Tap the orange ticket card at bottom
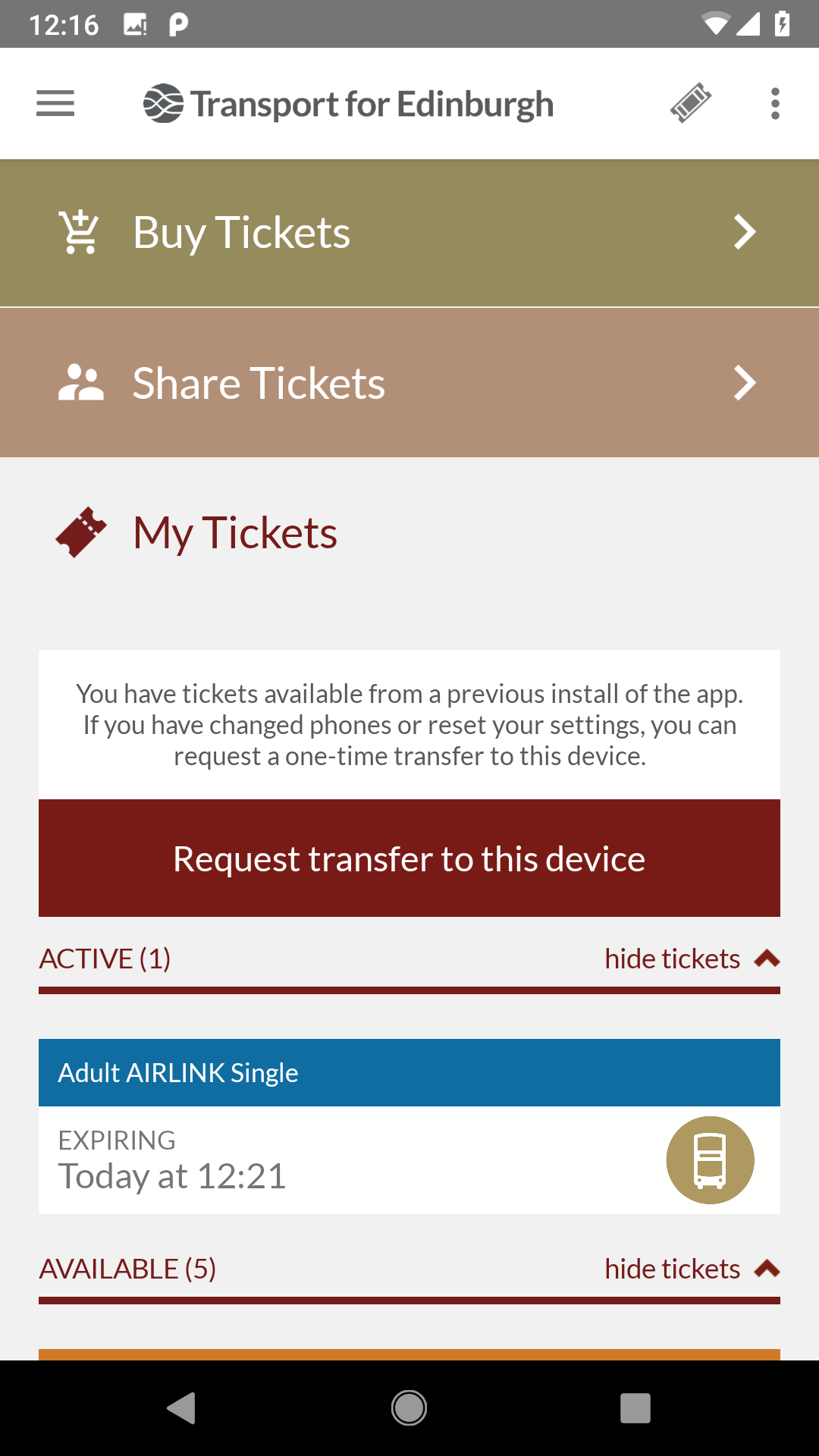819x1456 pixels. [409, 1354]
